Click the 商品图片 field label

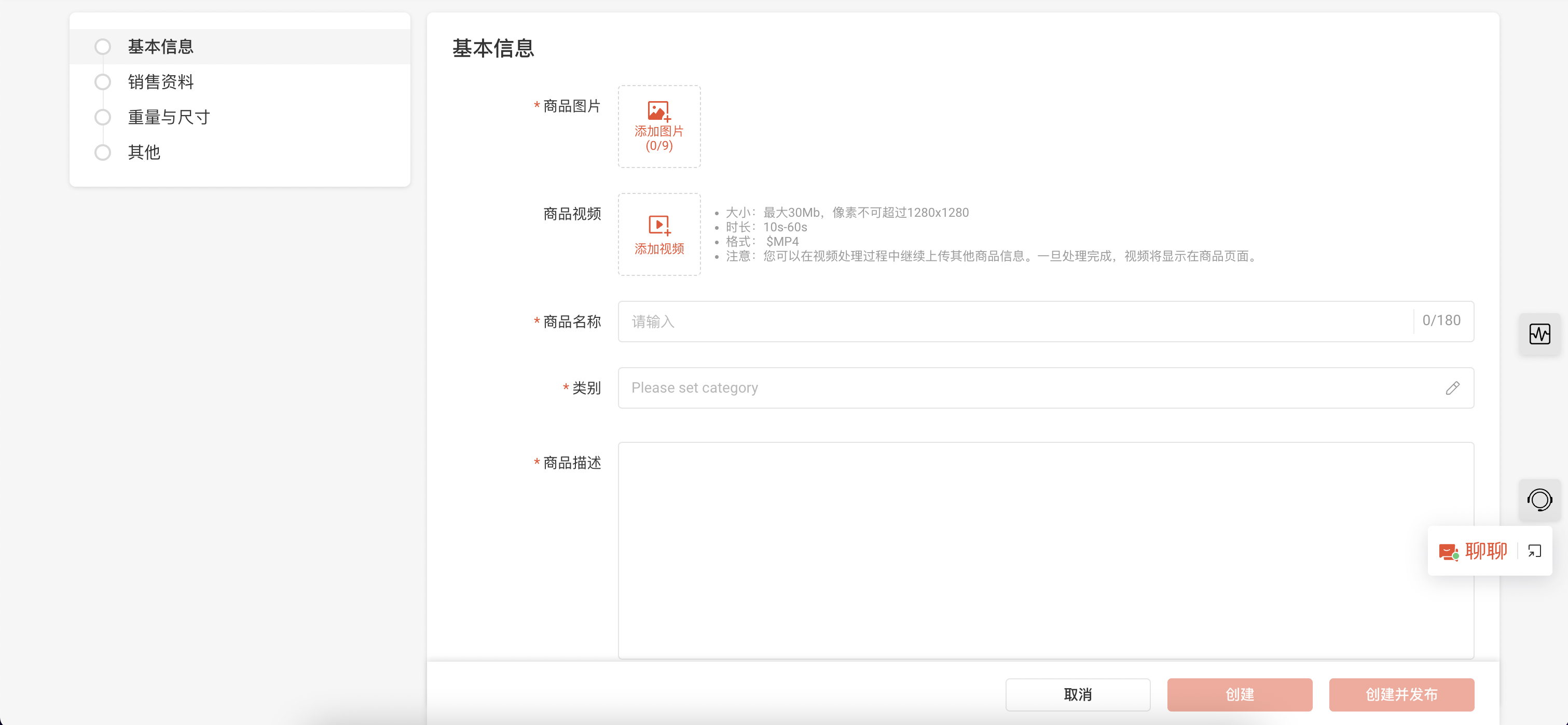coord(572,106)
